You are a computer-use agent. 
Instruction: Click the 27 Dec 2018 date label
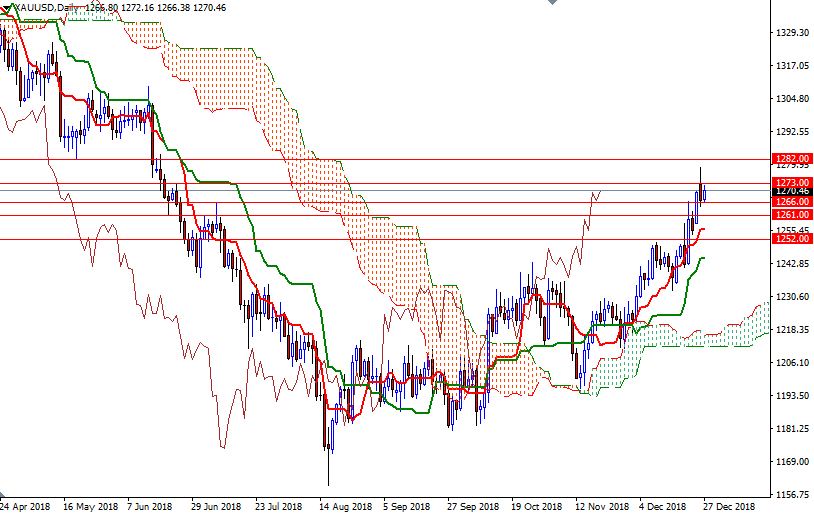[730, 506]
